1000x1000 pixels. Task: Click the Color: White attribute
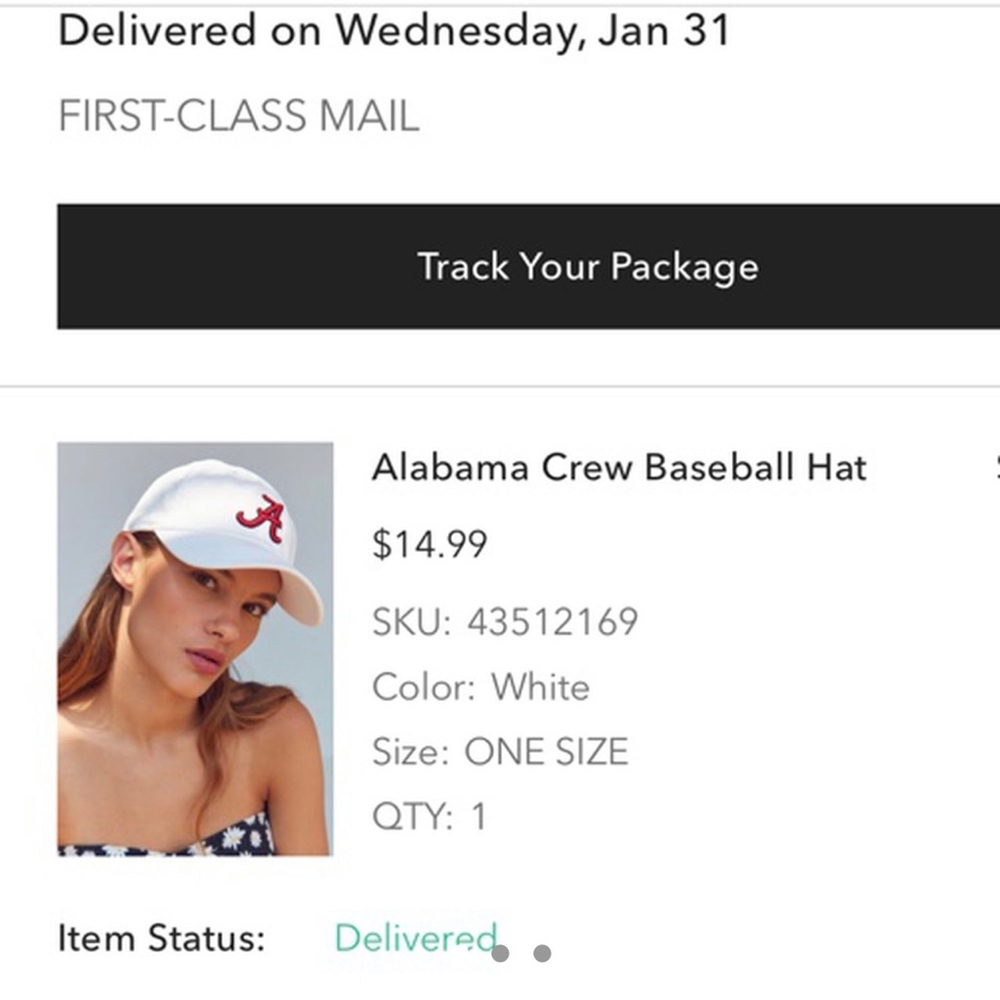click(x=481, y=686)
